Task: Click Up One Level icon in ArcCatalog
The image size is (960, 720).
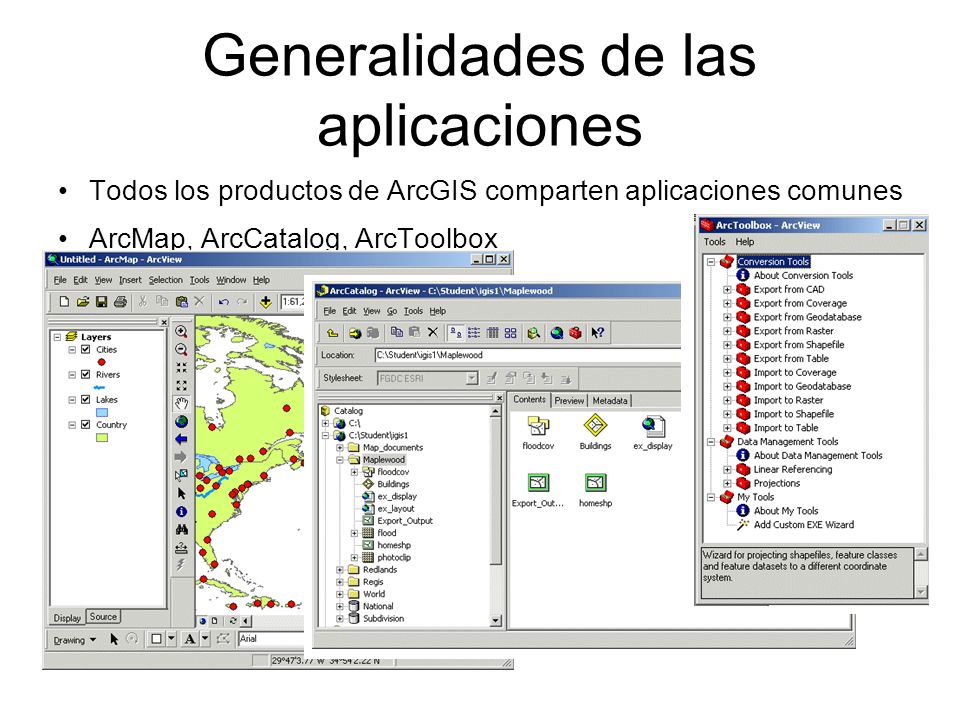Action: 332,332
